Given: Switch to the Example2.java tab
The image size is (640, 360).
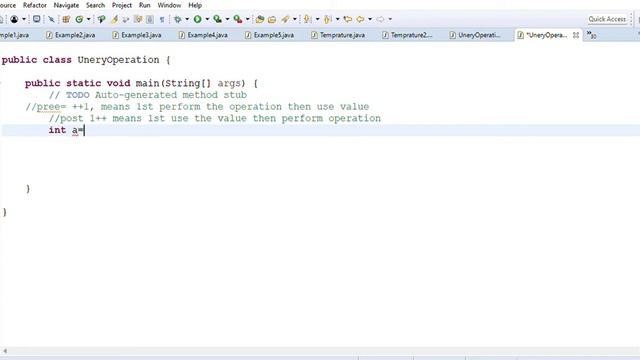Looking at the screenshot, I should pos(71,35).
